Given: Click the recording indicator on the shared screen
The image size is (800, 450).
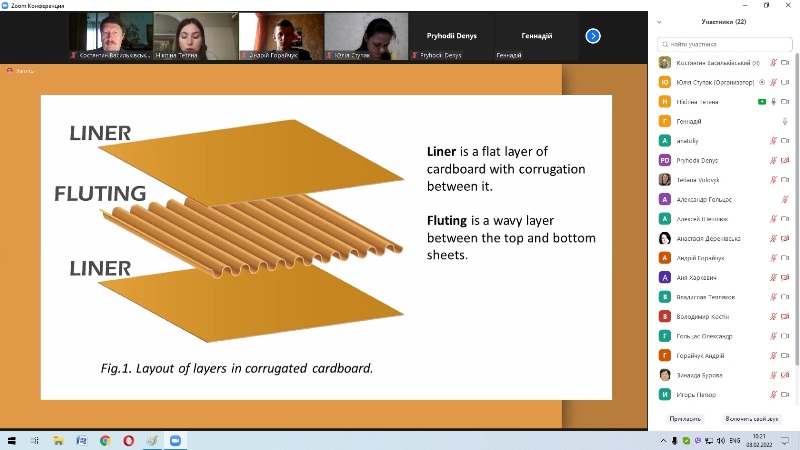Looking at the screenshot, I should 20,71.
